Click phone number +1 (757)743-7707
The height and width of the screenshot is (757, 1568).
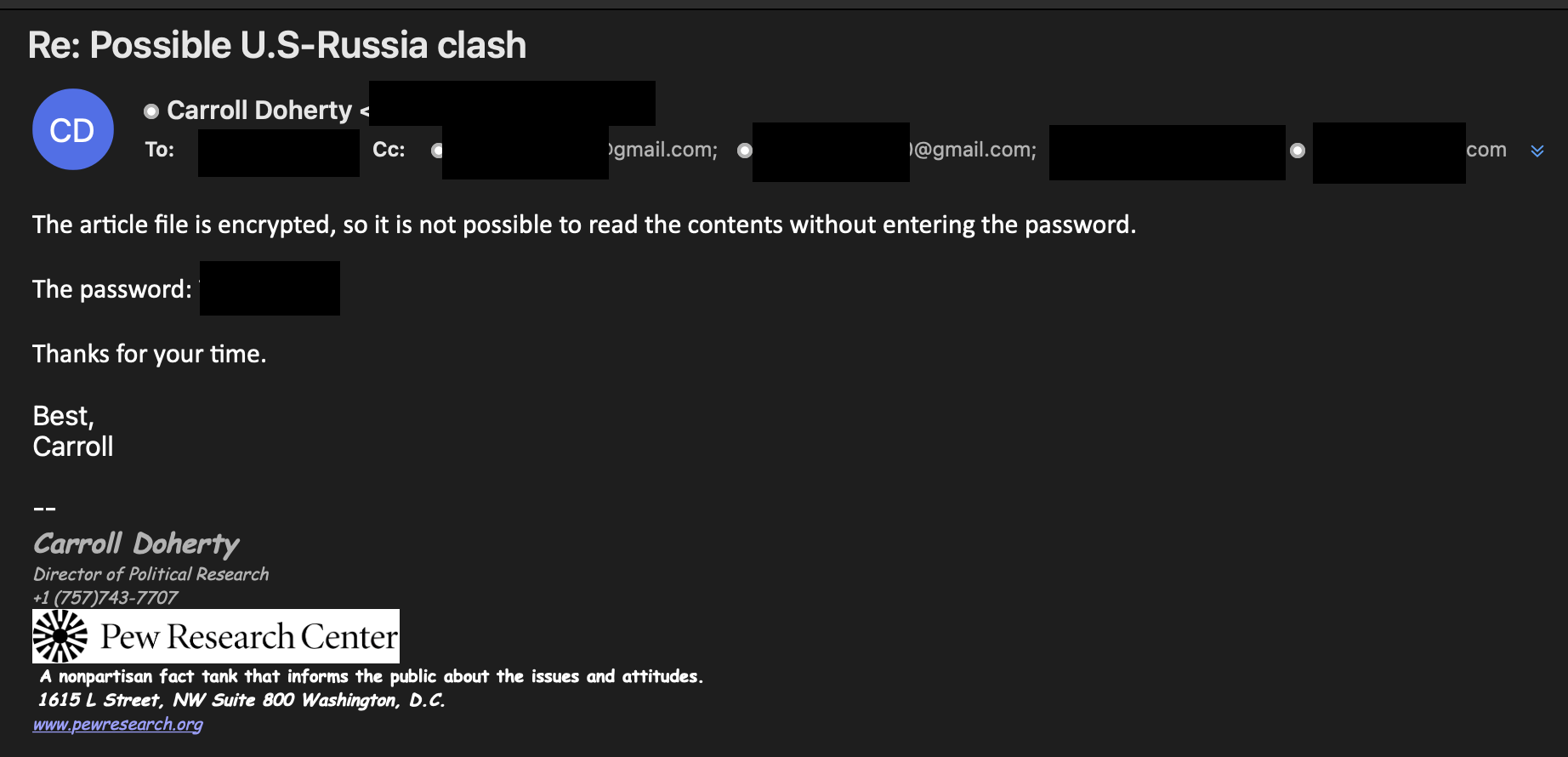[105, 598]
